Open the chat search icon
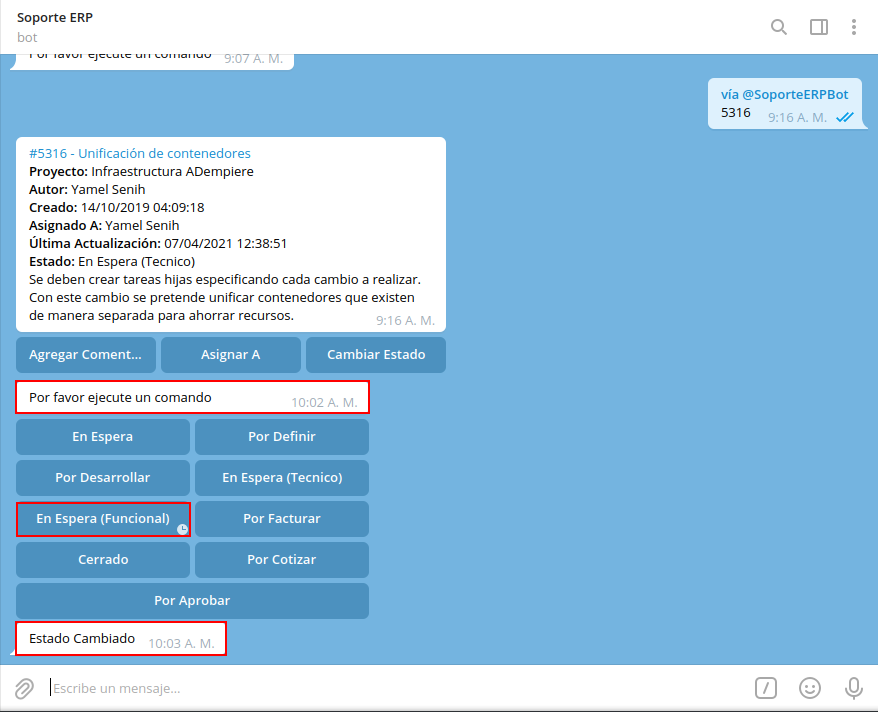Screen dimensions: 878x712 point(779,27)
